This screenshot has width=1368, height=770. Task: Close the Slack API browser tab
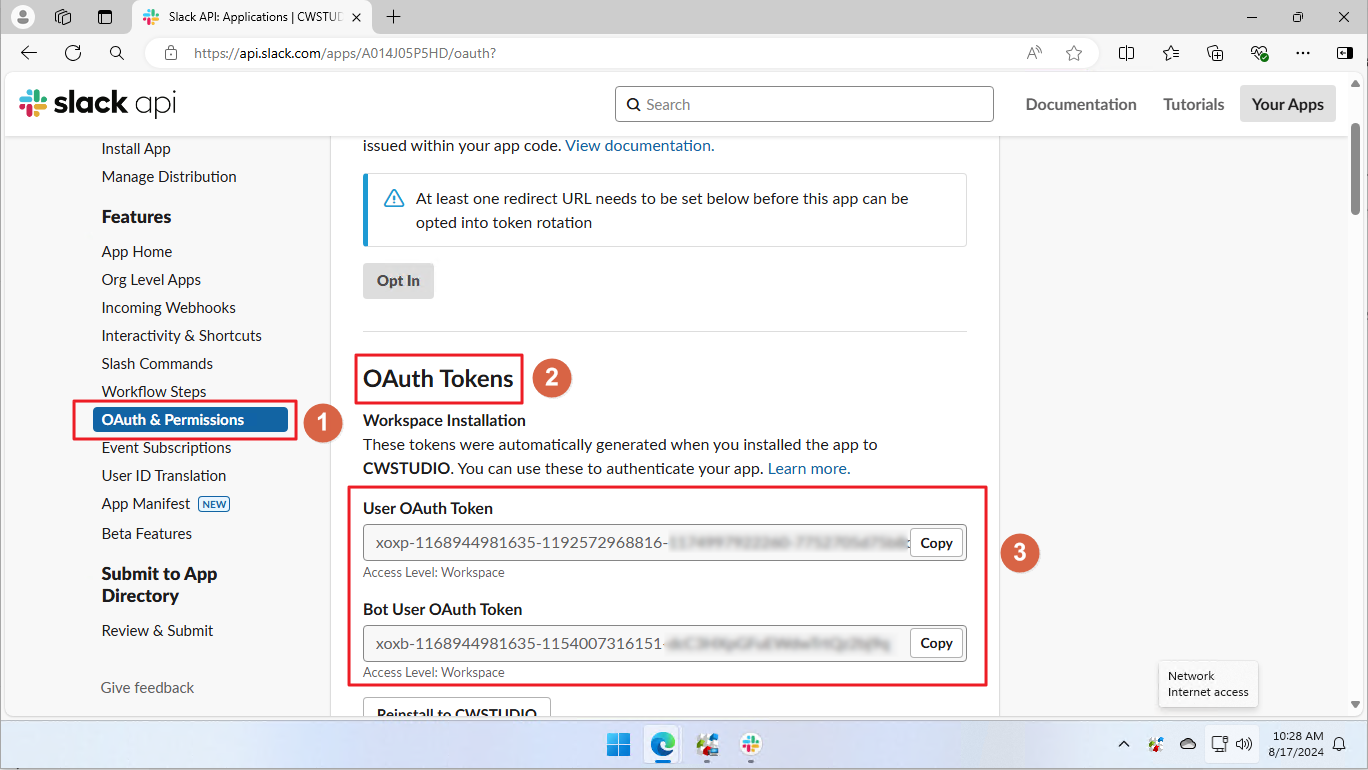[x=357, y=17]
